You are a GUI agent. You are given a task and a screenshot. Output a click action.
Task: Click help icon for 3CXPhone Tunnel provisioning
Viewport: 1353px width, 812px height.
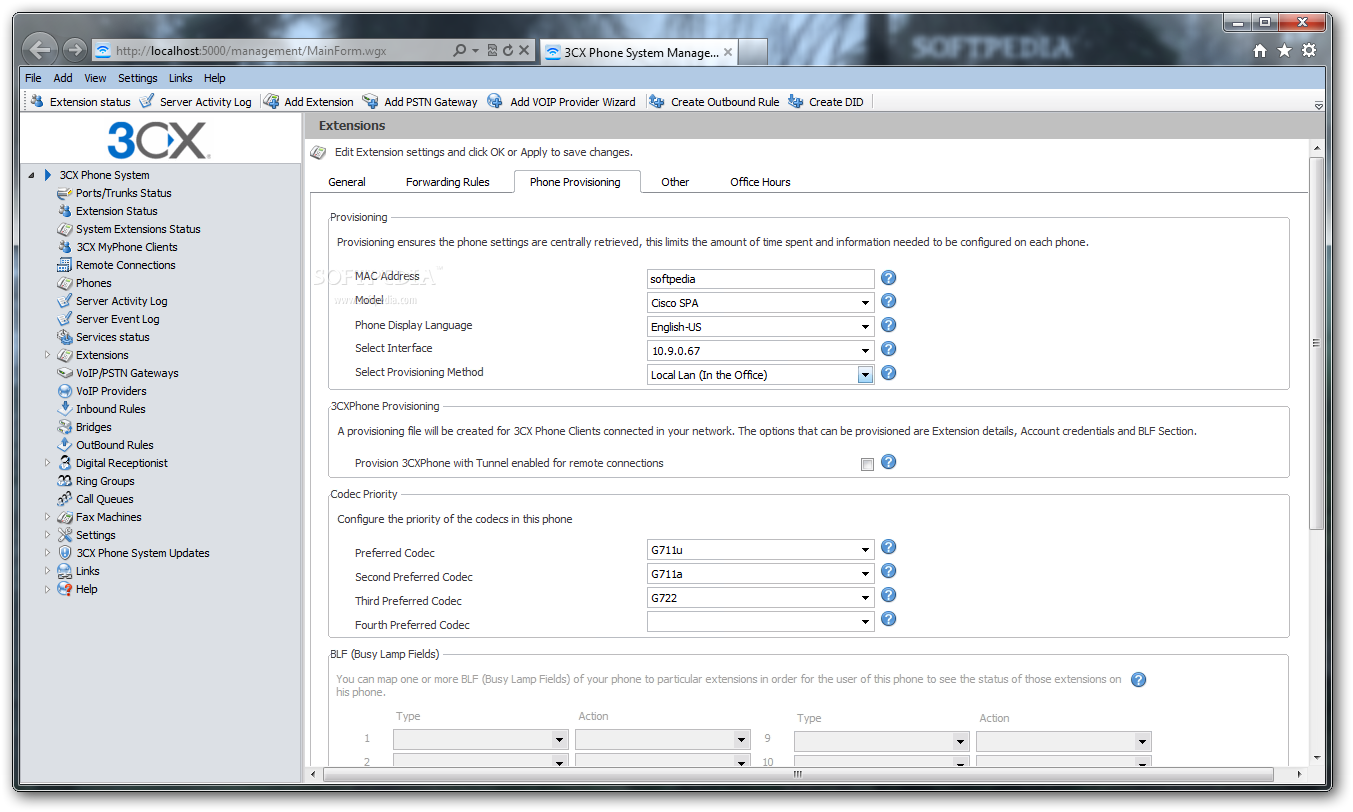coord(888,462)
